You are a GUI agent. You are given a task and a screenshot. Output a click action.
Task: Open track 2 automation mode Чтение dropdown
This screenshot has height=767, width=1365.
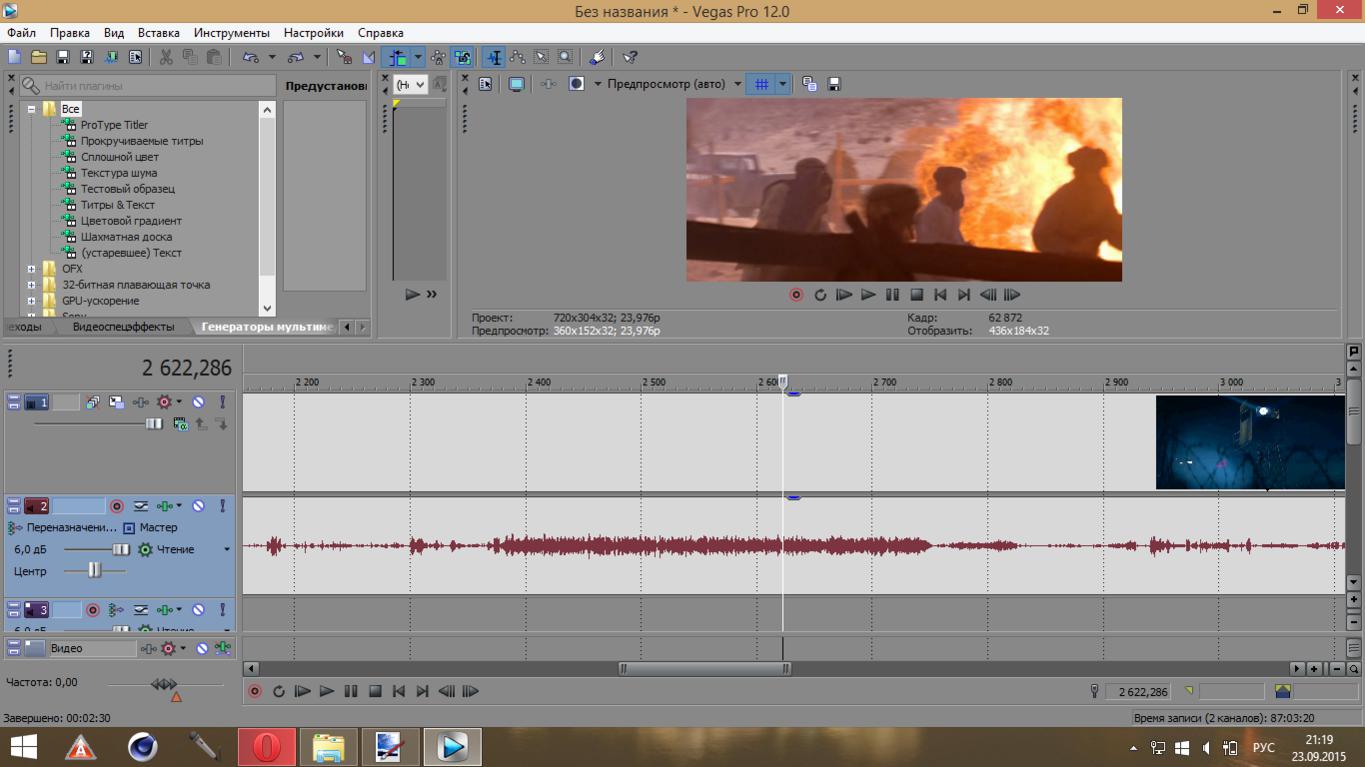click(226, 550)
